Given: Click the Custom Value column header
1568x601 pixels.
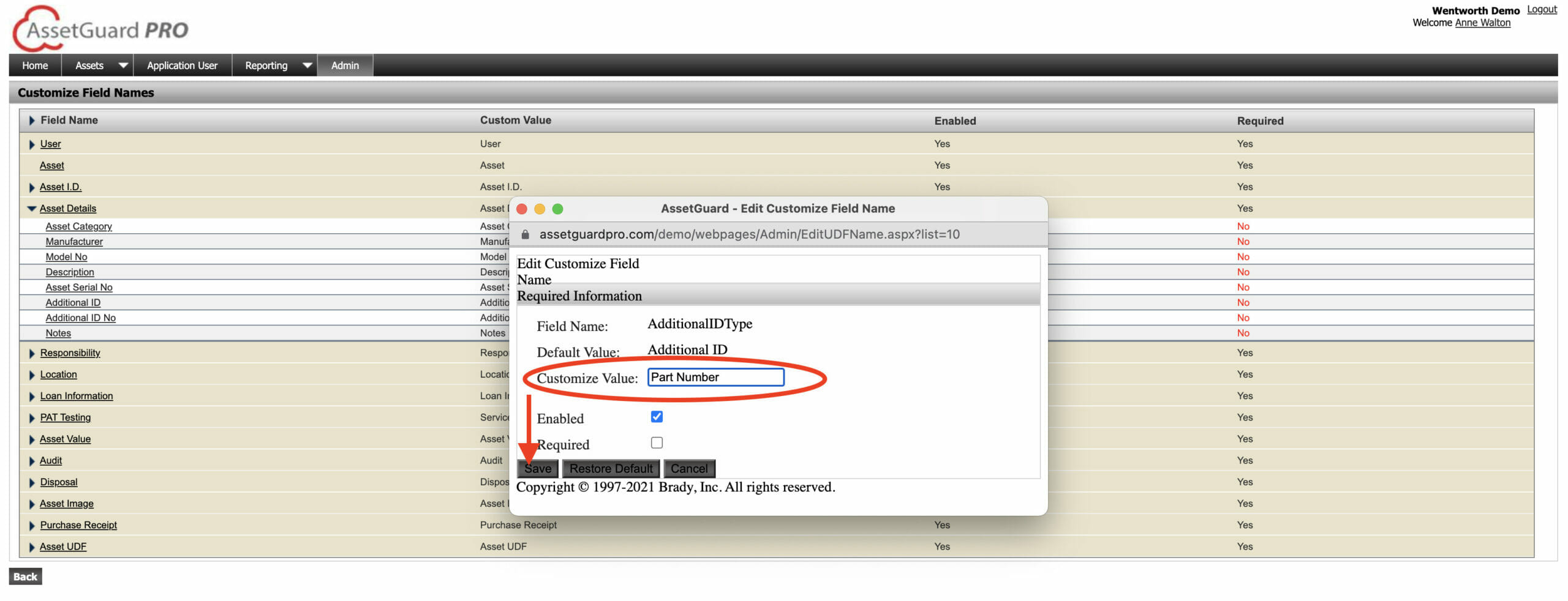Looking at the screenshot, I should tap(516, 121).
